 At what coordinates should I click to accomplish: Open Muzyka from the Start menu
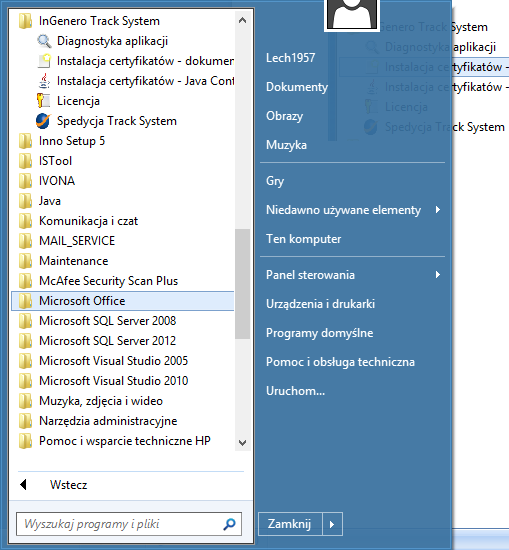point(286,145)
